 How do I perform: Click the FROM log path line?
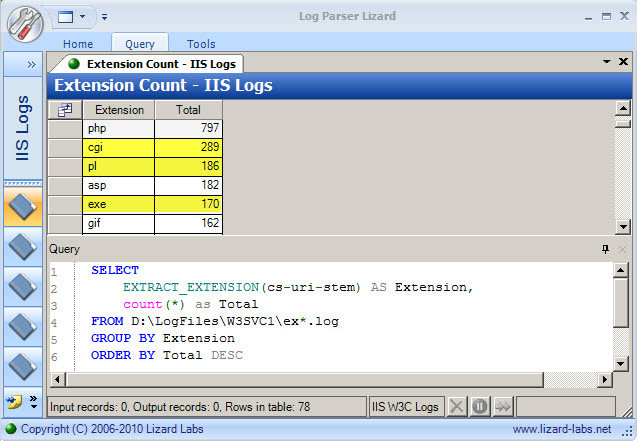tap(214, 322)
